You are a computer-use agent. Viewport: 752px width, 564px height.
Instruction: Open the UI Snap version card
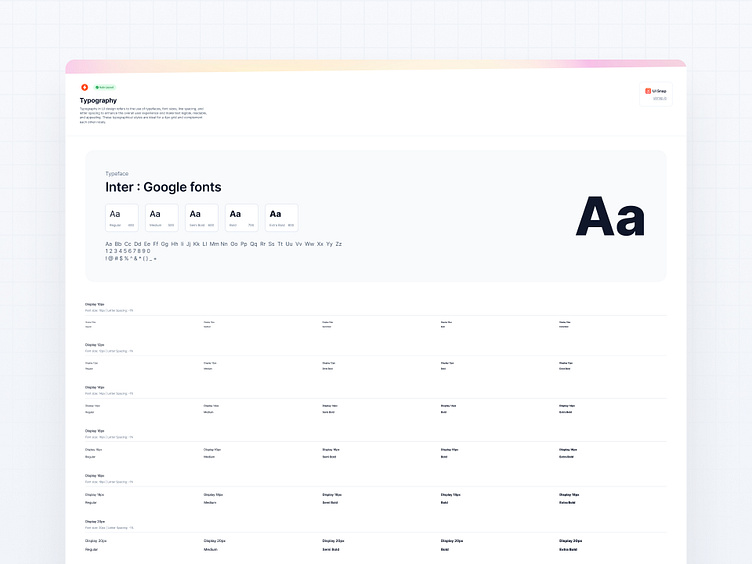pyautogui.click(x=656, y=94)
